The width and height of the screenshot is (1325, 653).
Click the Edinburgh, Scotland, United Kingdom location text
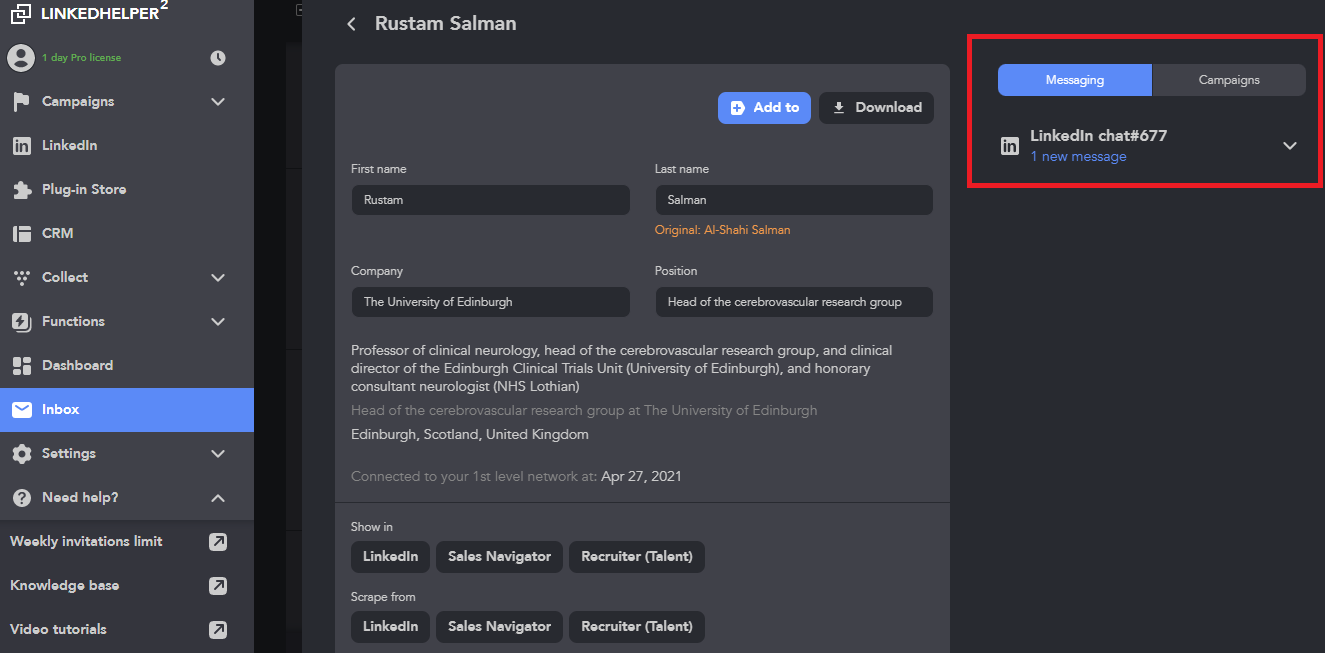[470, 435]
